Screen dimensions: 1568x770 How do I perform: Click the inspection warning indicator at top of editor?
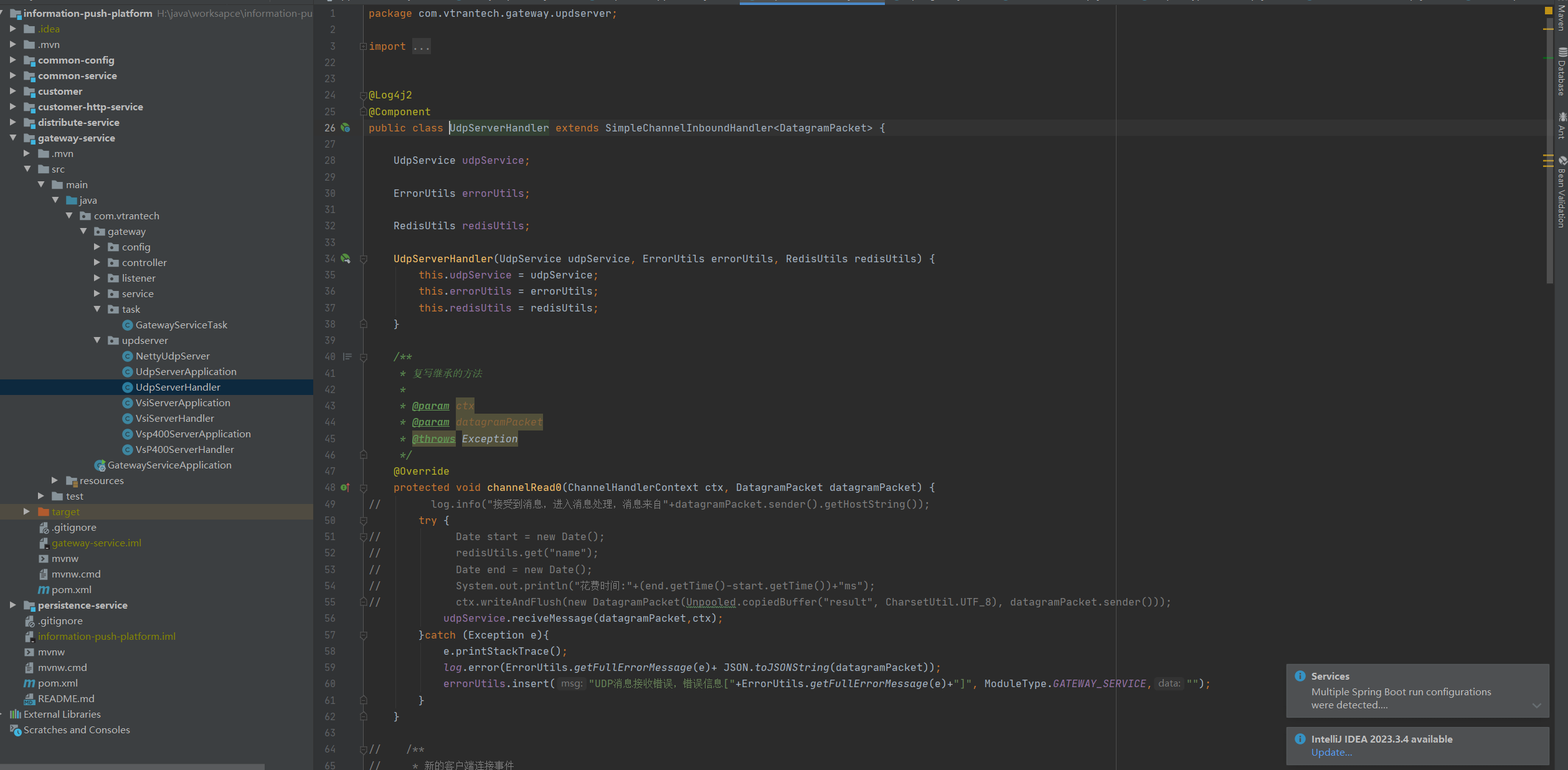coord(1549,11)
